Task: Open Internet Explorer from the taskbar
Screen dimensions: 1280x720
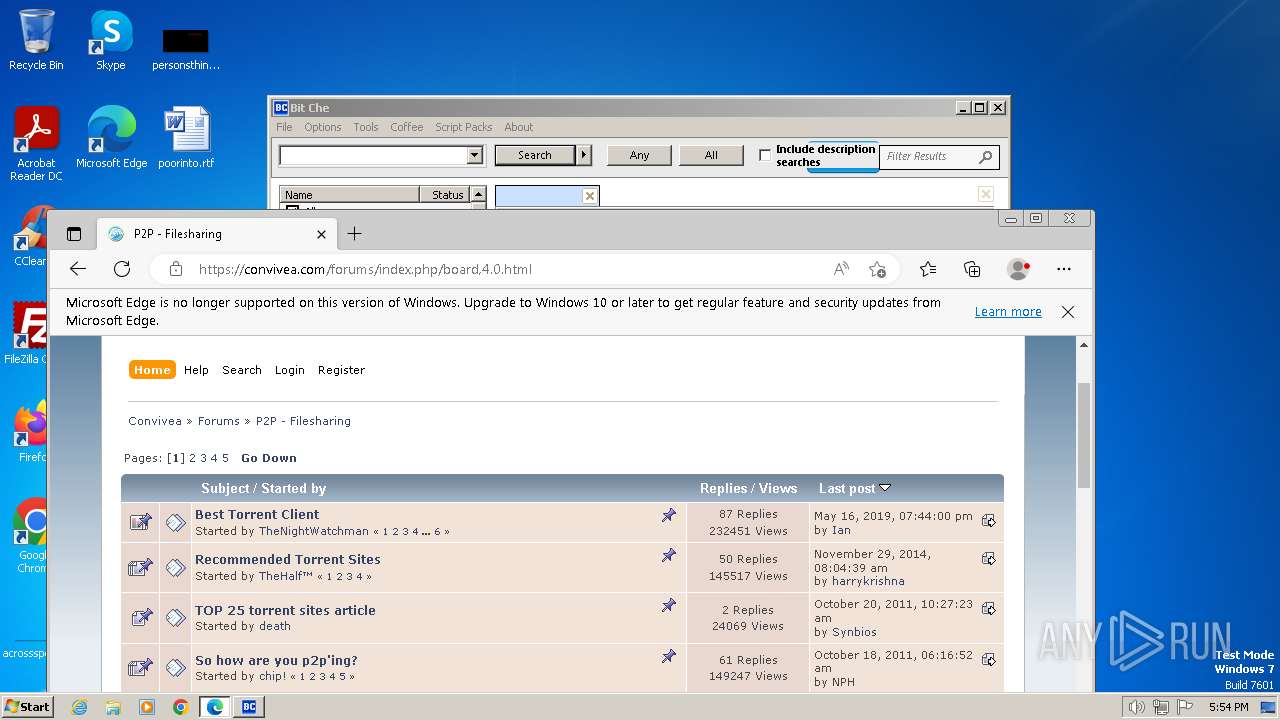Action: coord(79,707)
